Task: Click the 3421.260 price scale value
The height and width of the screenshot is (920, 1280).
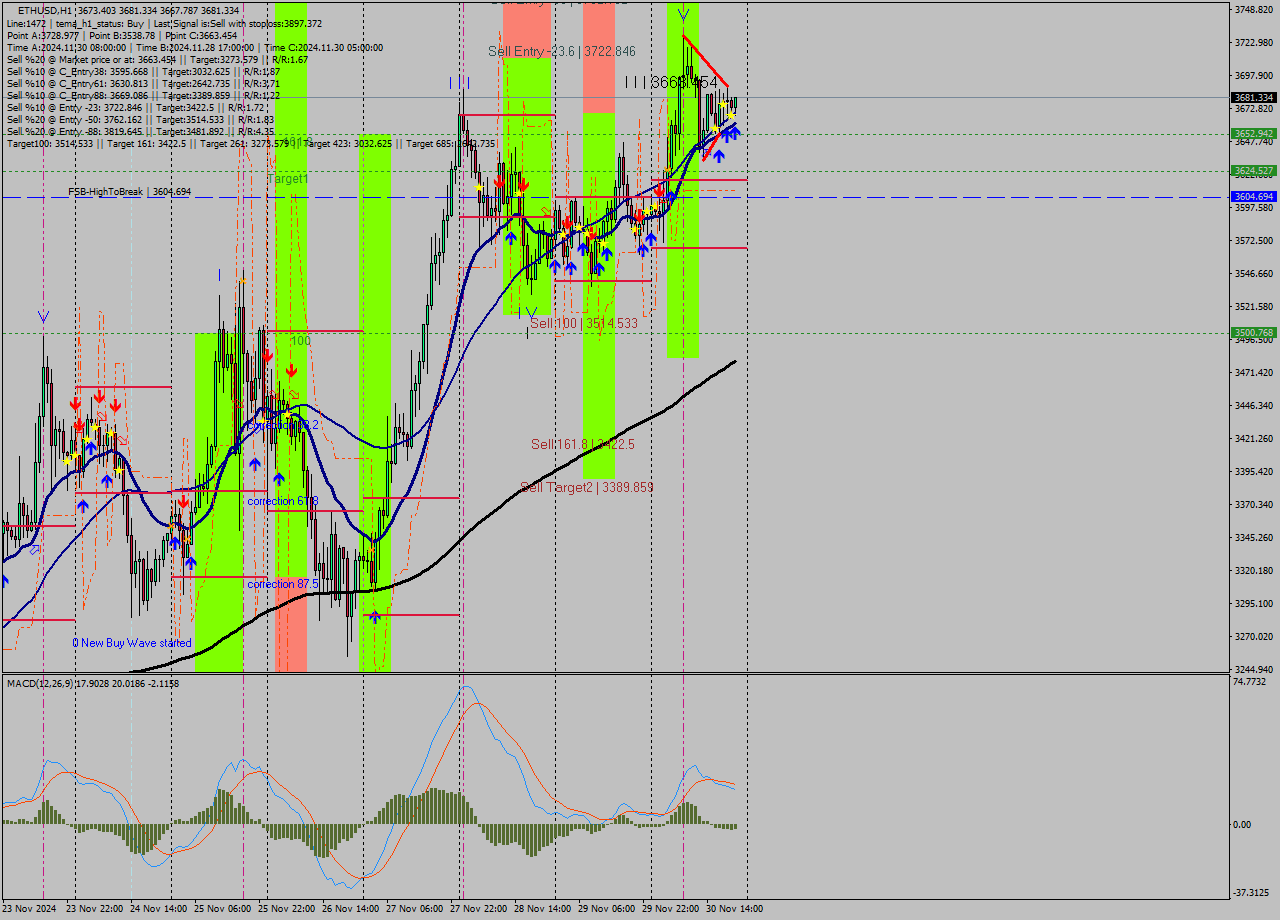Action: tap(1253, 439)
